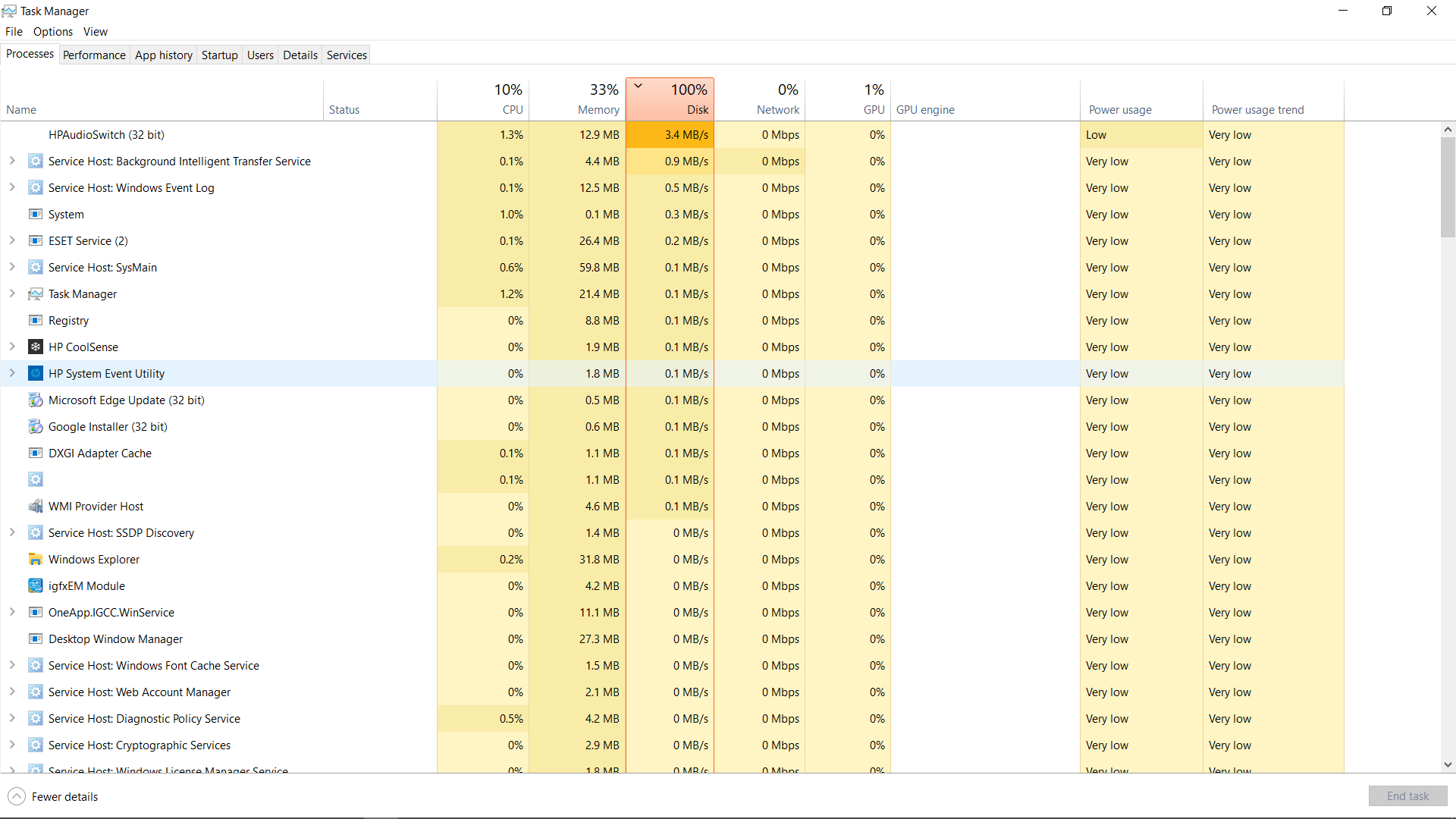Image resolution: width=1456 pixels, height=819 pixels.
Task: Click the Desktop Window Manager icon
Action: [x=36, y=639]
